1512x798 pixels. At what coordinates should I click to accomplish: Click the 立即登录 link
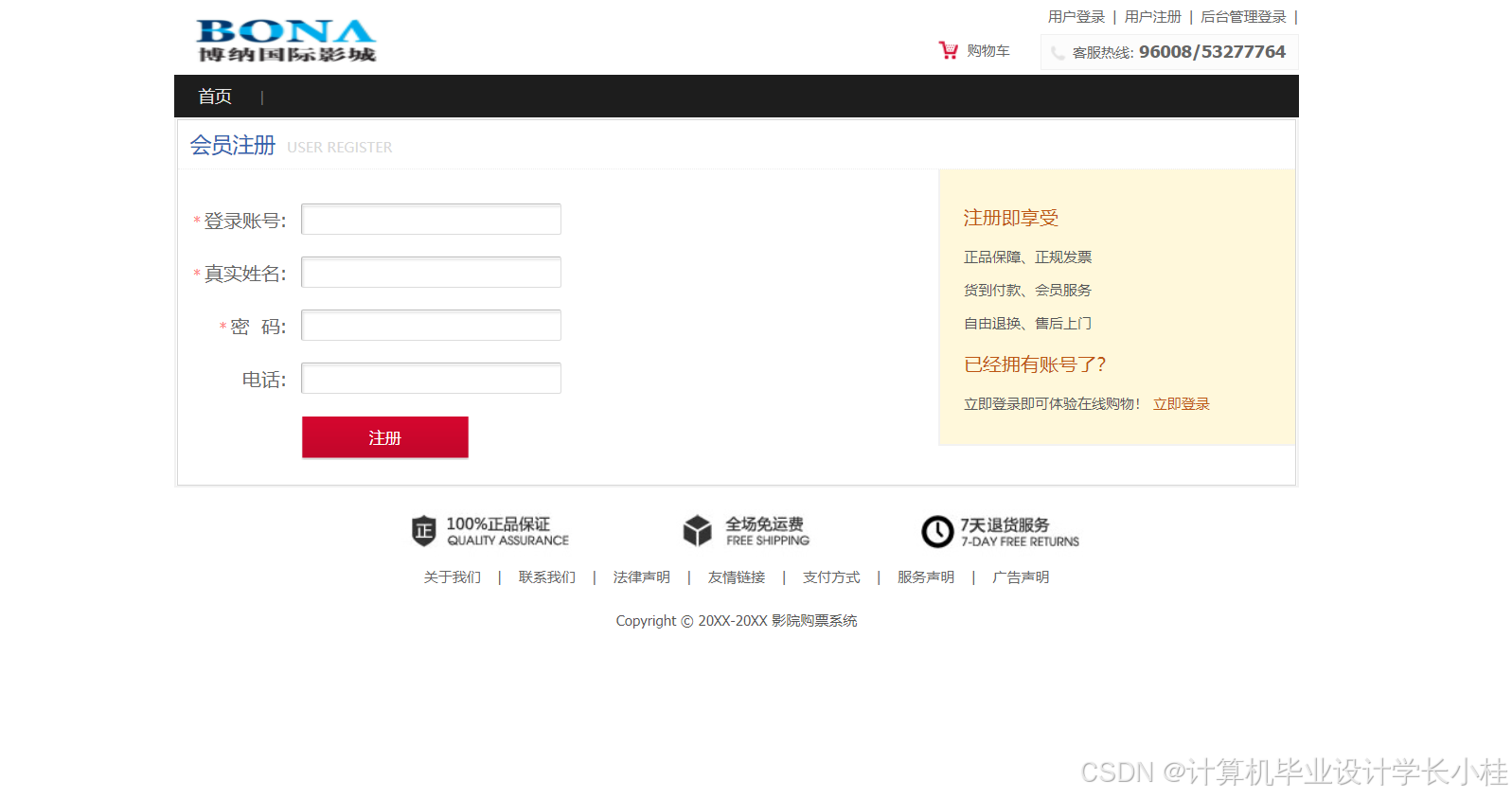click(x=1182, y=404)
